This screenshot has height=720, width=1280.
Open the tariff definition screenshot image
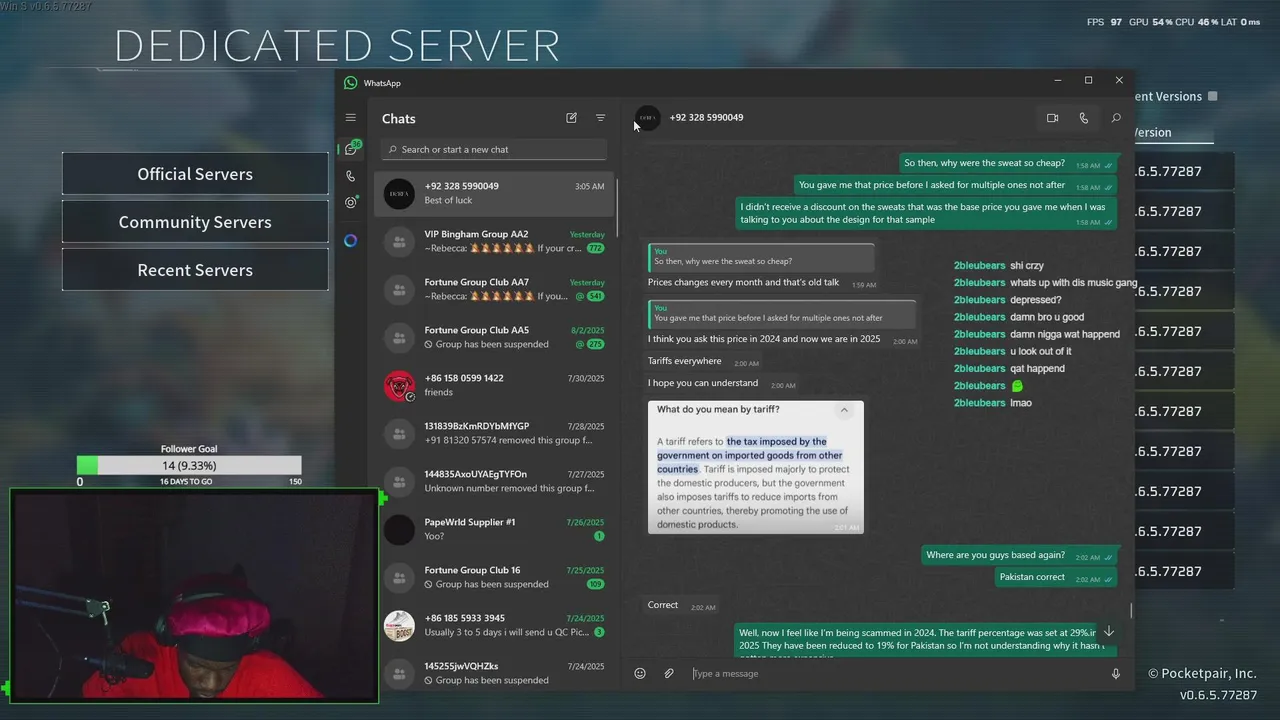pyautogui.click(x=755, y=467)
